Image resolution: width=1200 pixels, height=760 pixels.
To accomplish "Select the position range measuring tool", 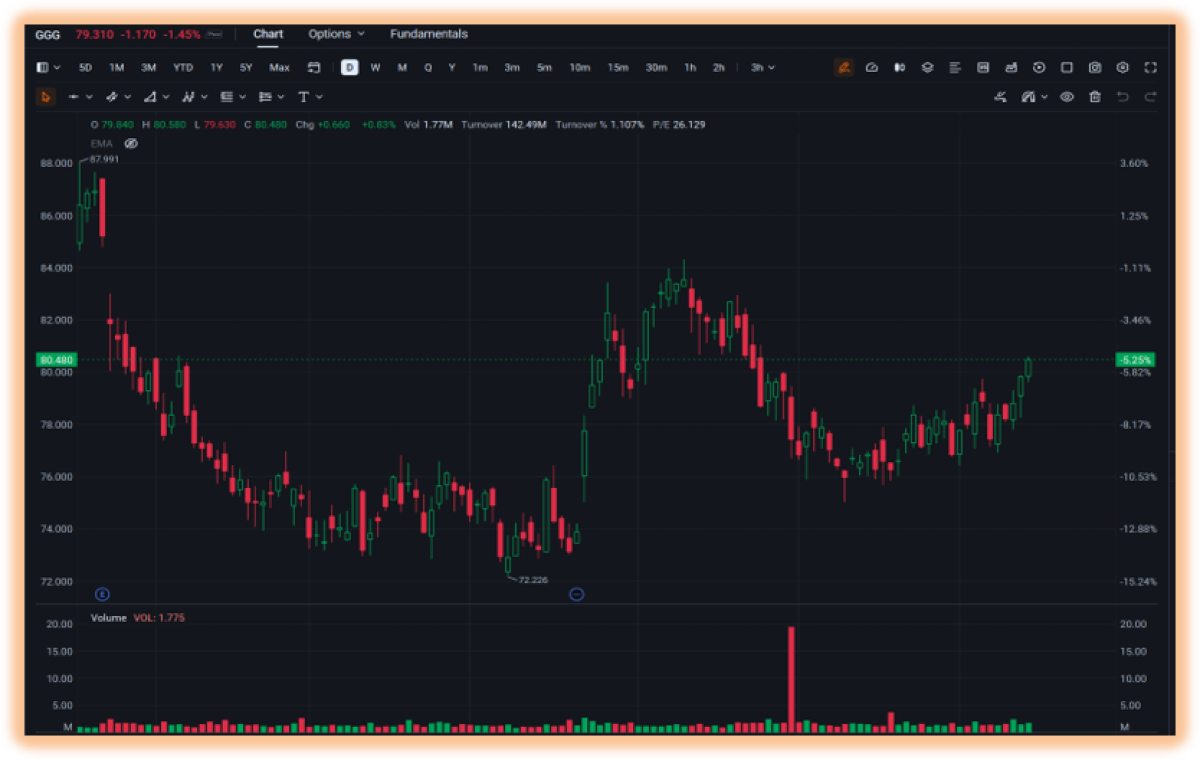I will 265,97.
